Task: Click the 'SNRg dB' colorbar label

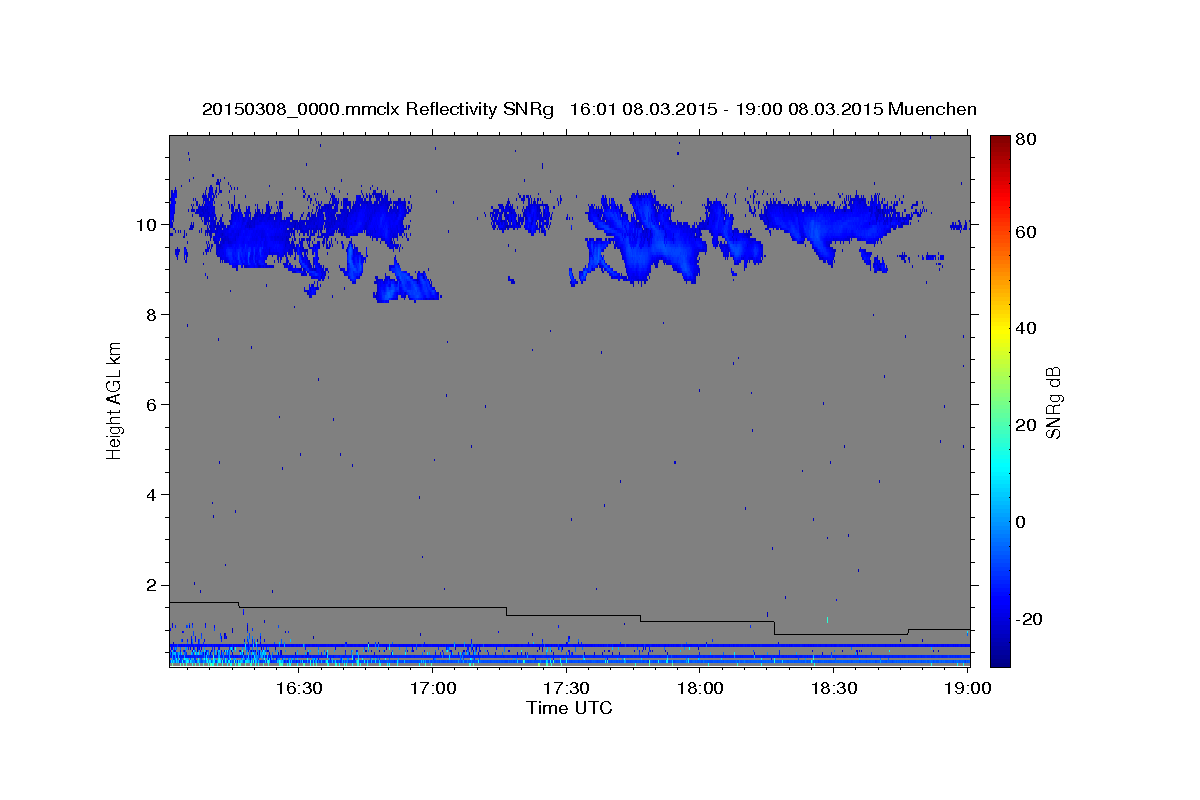Action: pyautogui.click(x=1053, y=403)
